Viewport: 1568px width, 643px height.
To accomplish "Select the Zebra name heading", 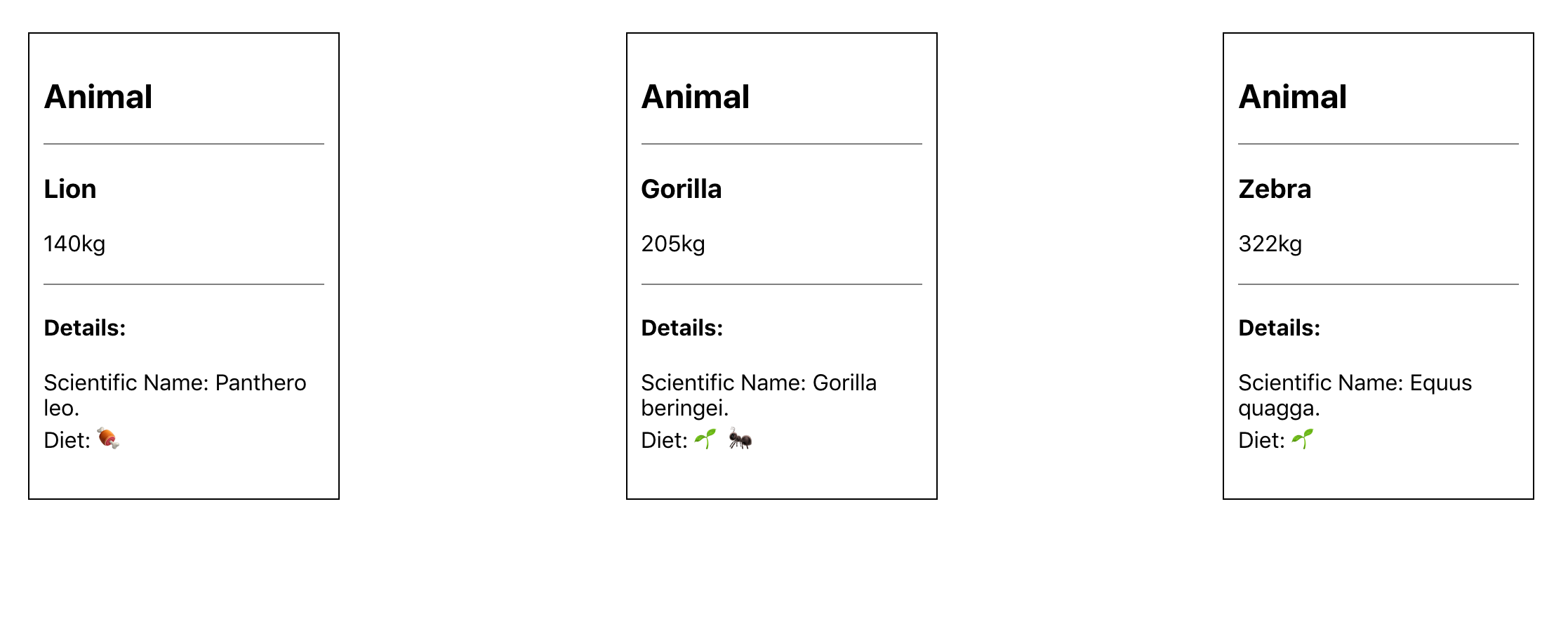I will tap(1275, 189).
